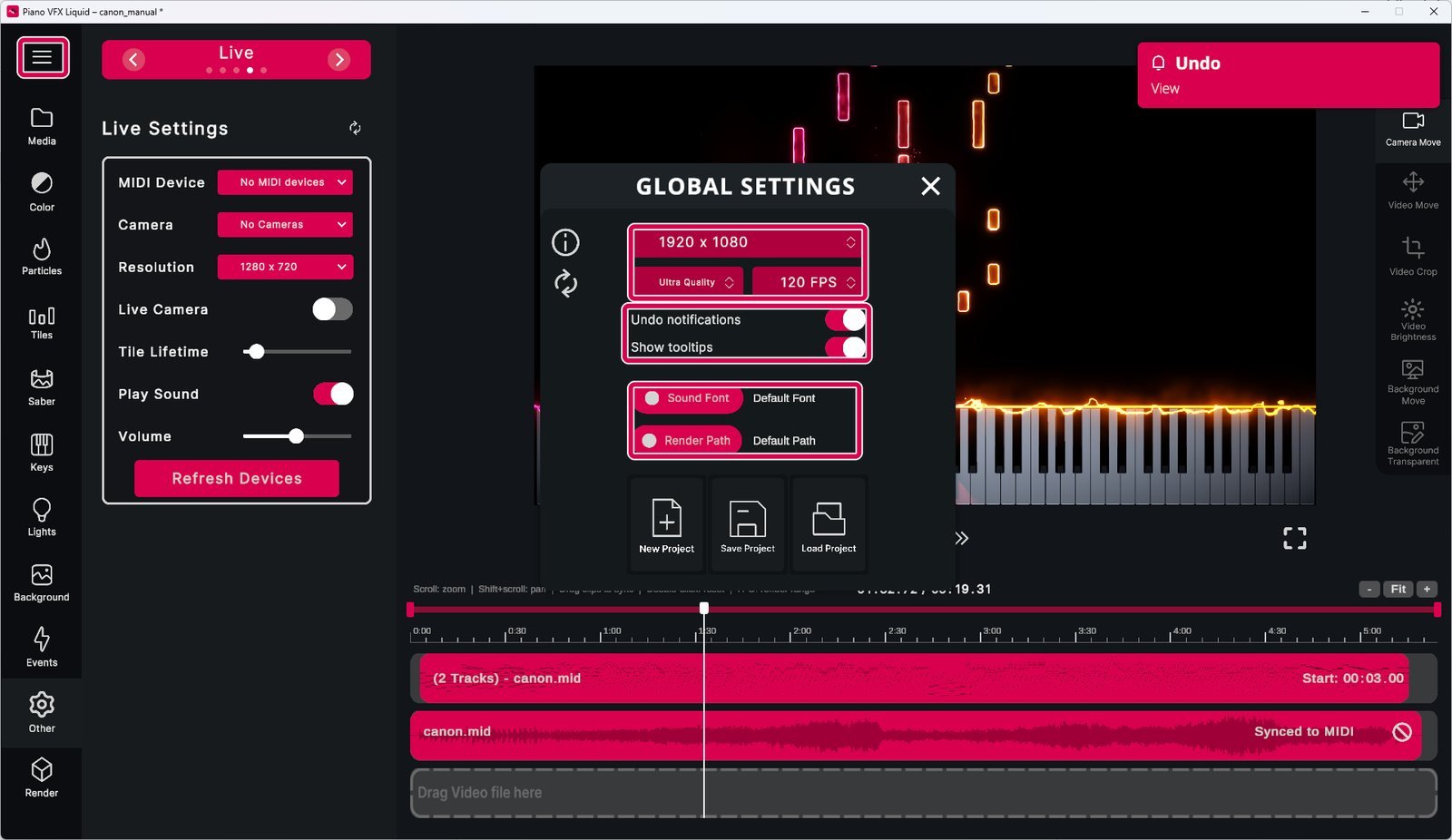Click the reset icon in Global Settings
Viewport: 1452px width, 840px height.
pyautogui.click(x=565, y=283)
